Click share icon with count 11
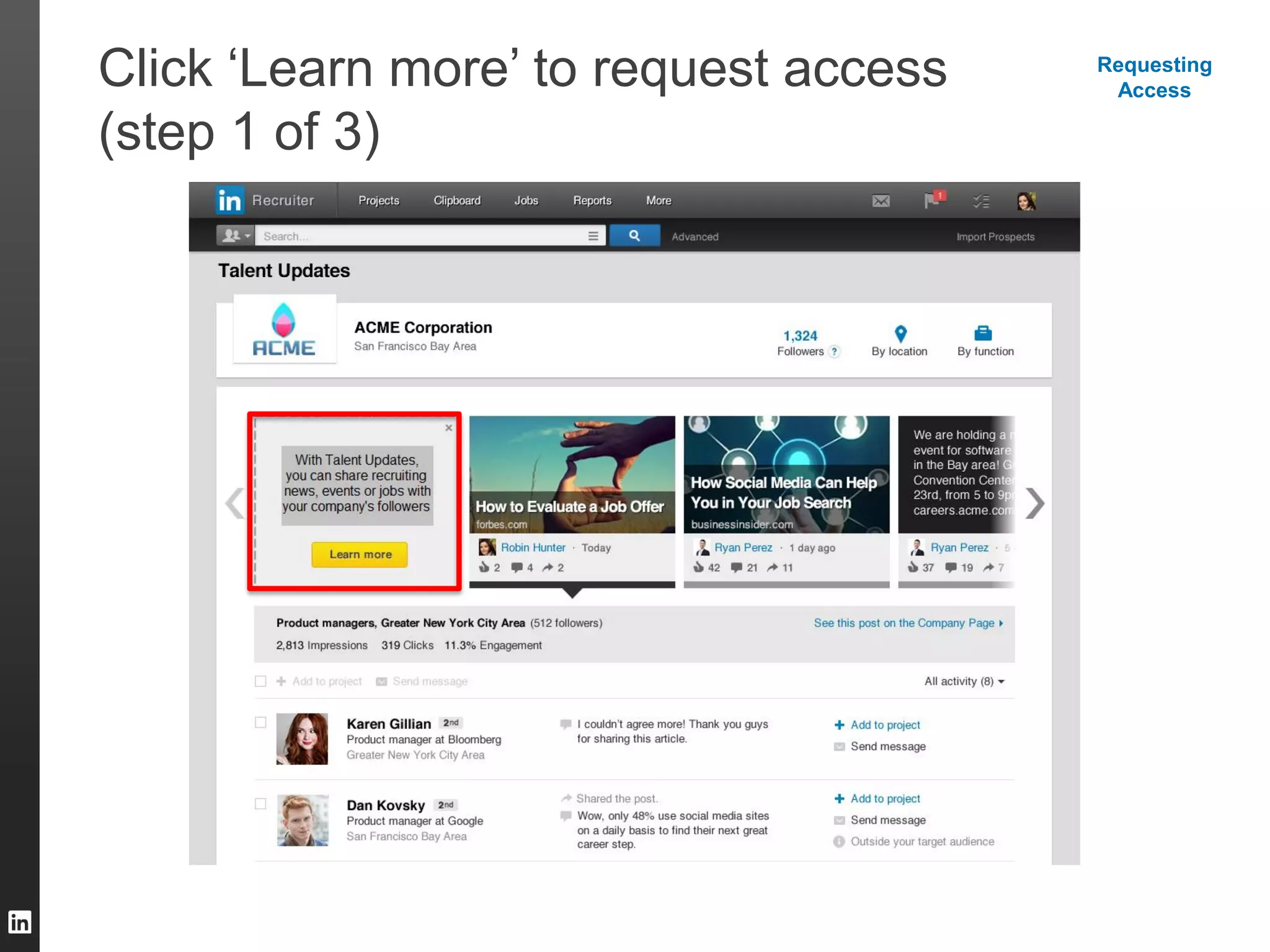The height and width of the screenshot is (952, 1270). click(x=773, y=568)
